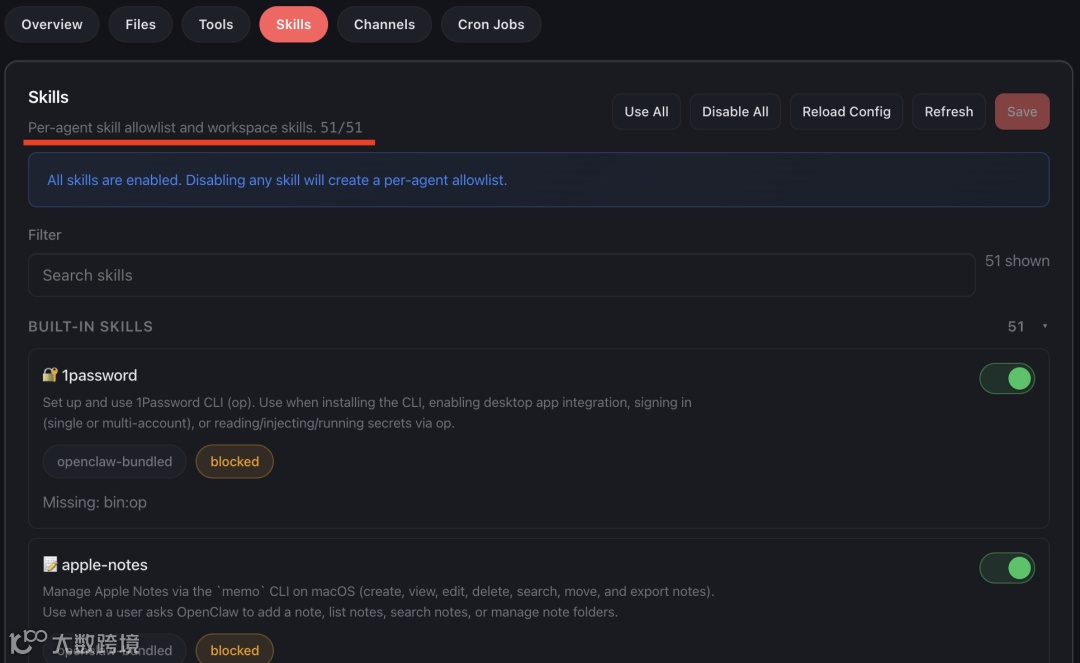The width and height of the screenshot is (1080, 663).
Task: Focus the Search skills filter field
Action: (501, 275)
